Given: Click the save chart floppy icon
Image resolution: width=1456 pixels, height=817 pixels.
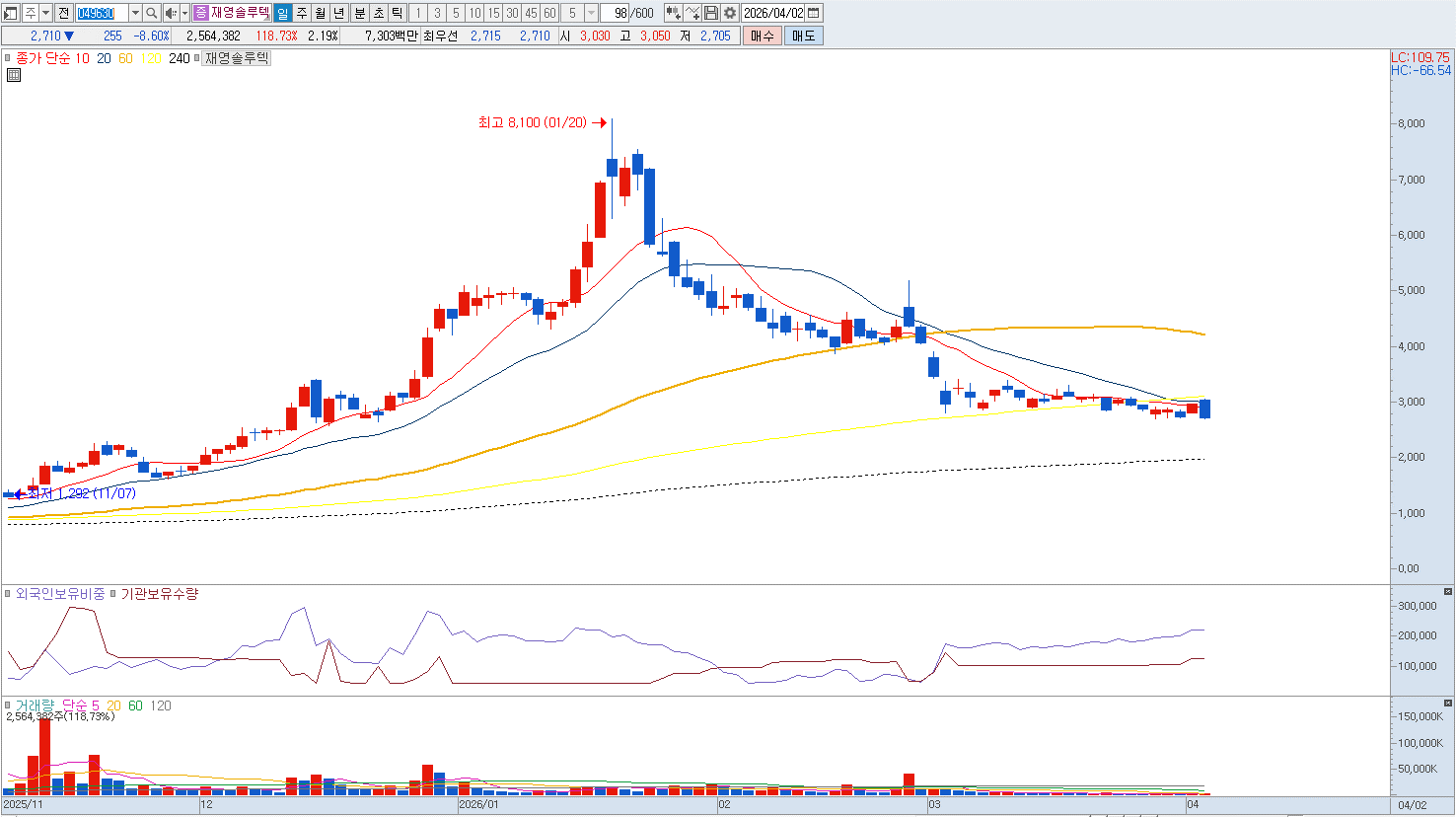Looking at the screenshot, I should coord(711,13).
